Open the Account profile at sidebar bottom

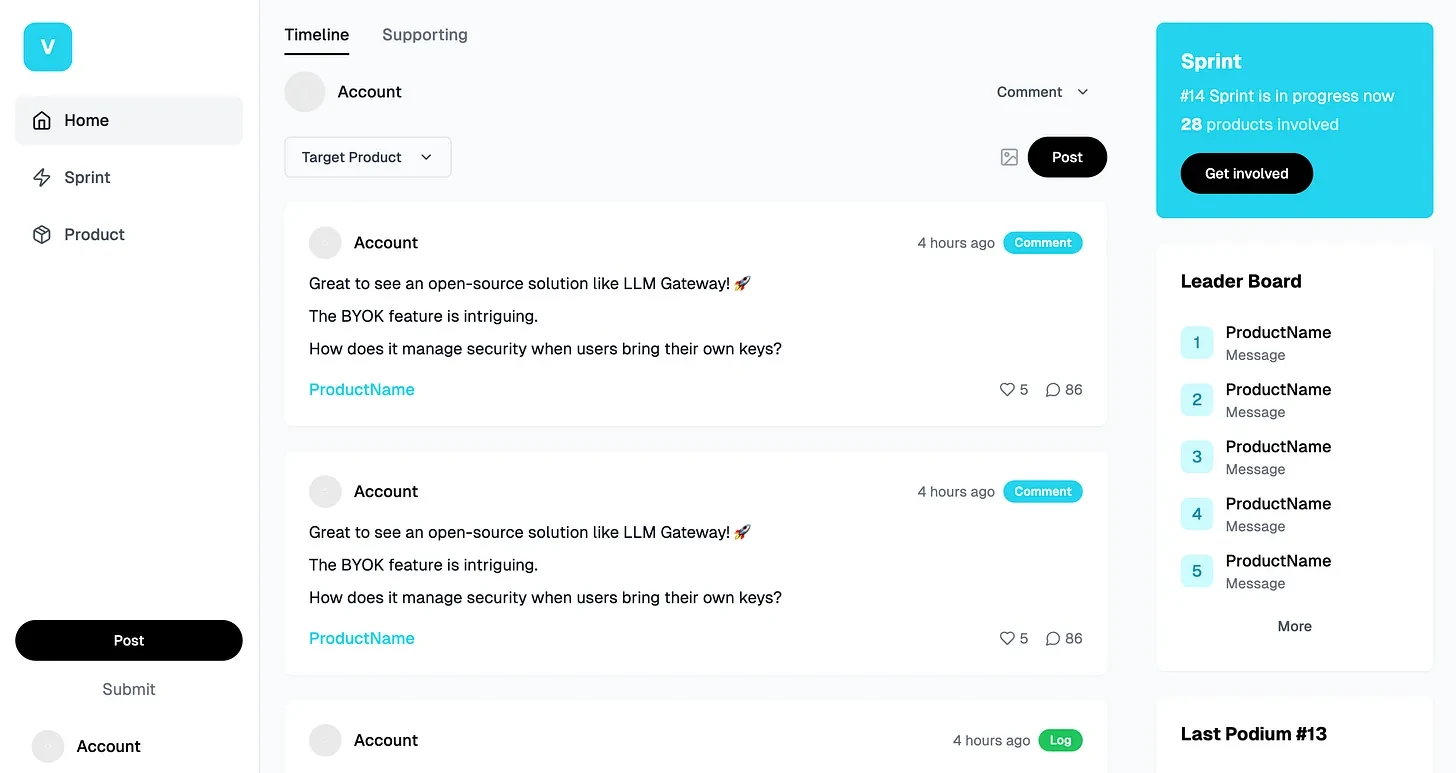[108, 747]
